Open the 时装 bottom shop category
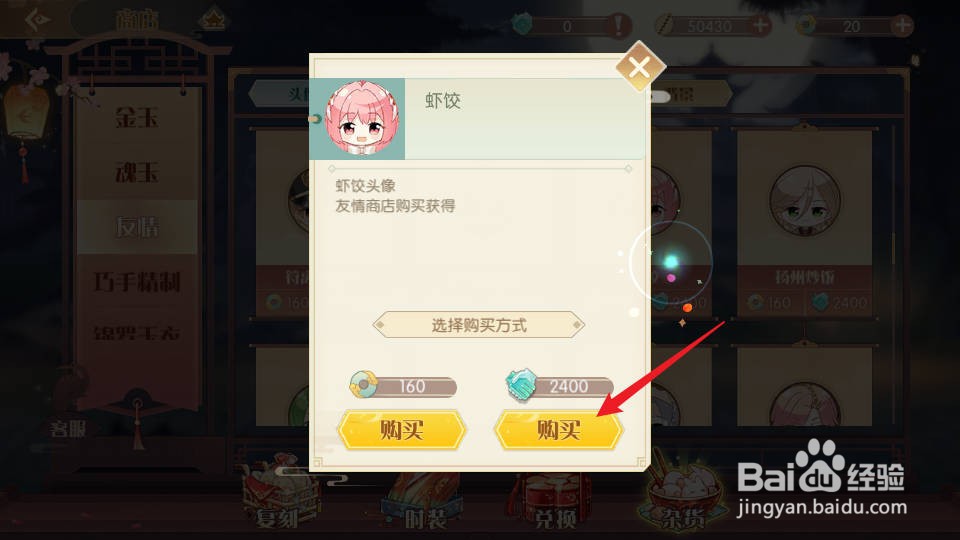The image size is (960, 540). 424,502
